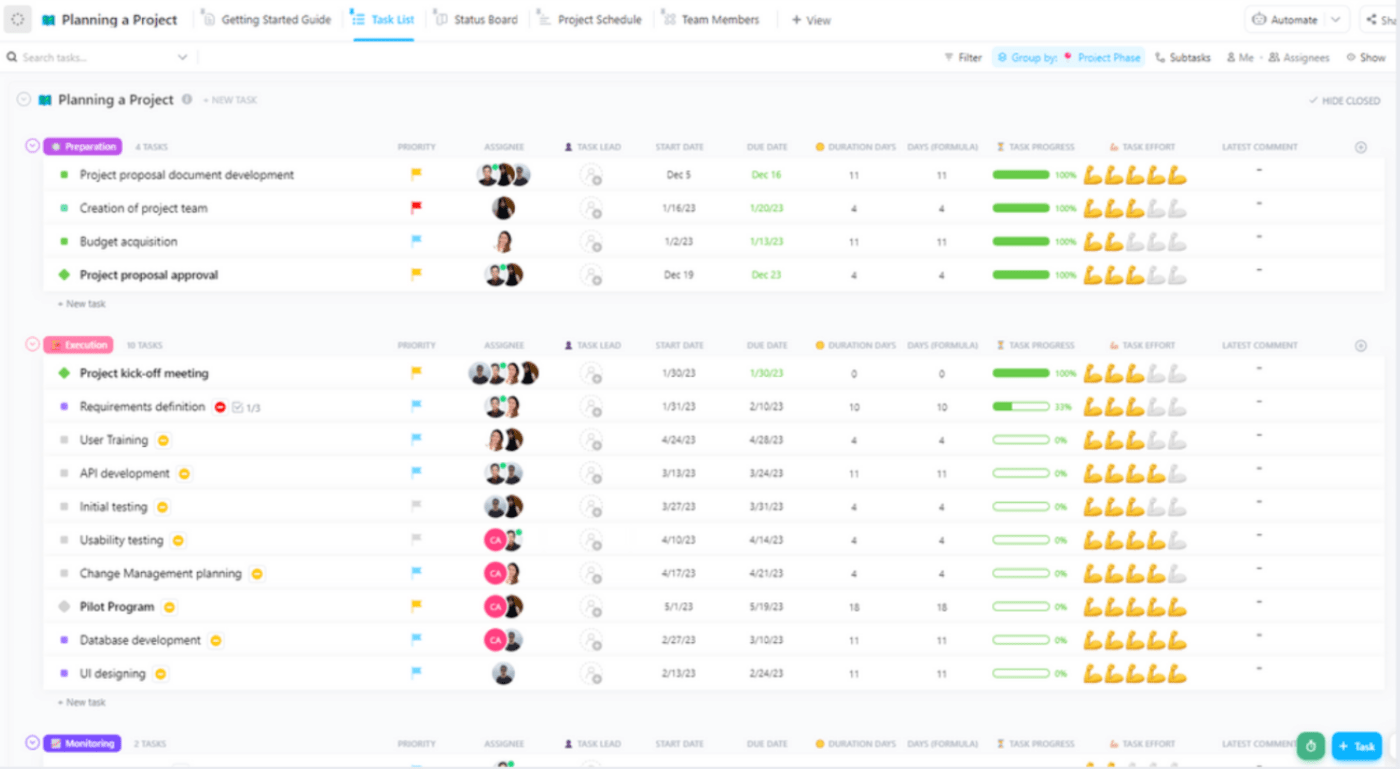Click the info icon beside Planning a Project heading
The image size is (1400, 769).
[187, 100]
